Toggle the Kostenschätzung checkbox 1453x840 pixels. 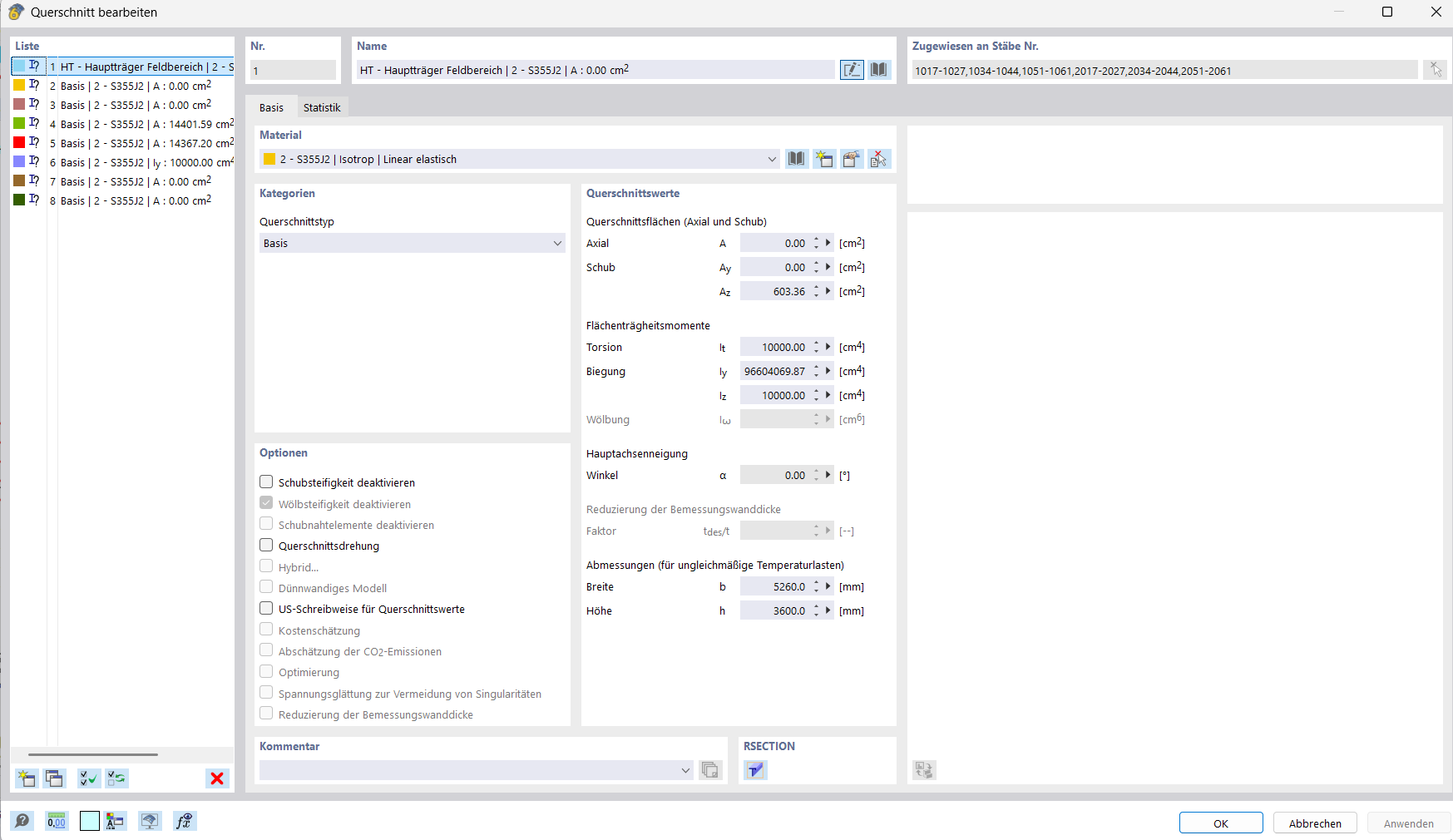pyautogui.click(x=266, y=630)
